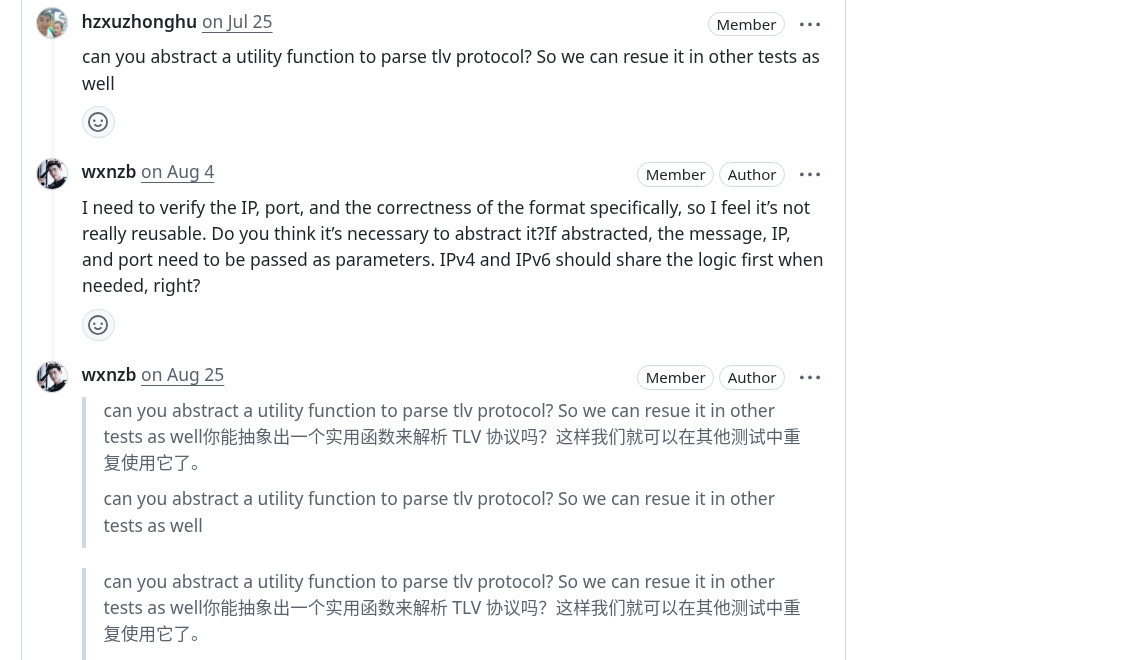
Task: Click Member badge on Aug 4 comment
Action: click(x=675, y=174)
